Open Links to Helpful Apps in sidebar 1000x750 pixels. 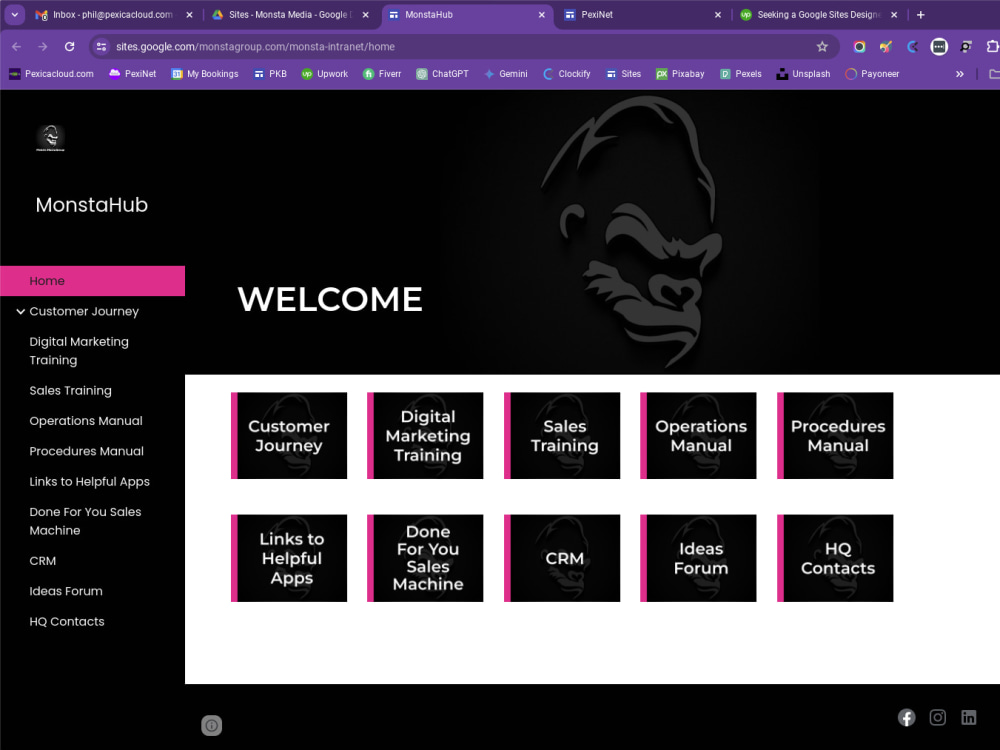click(x=89, y=482)
